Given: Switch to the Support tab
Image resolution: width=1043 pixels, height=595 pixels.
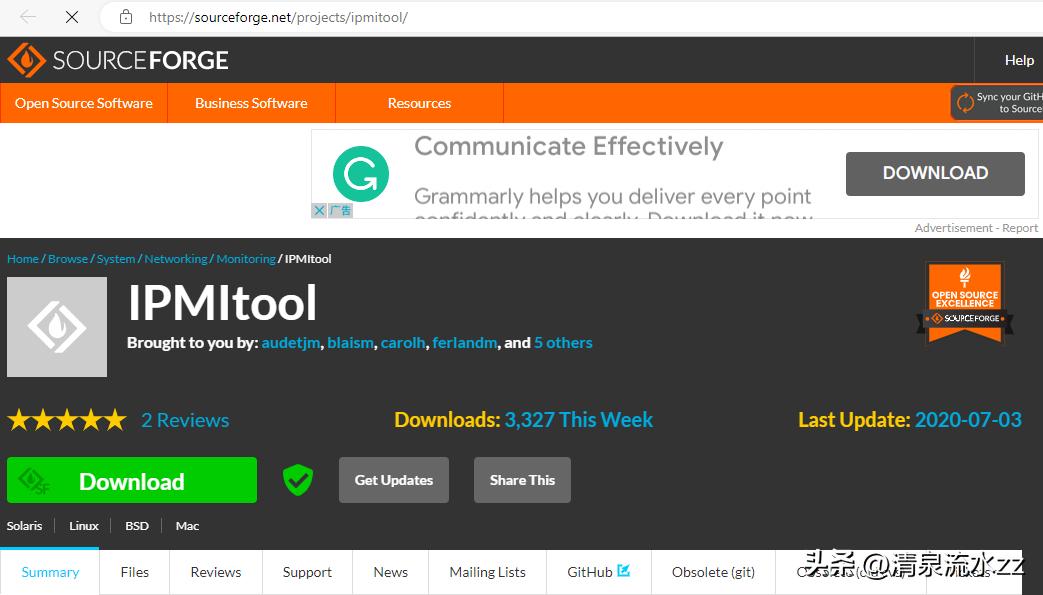Looking at the screenshot, I should click(307, 572).
